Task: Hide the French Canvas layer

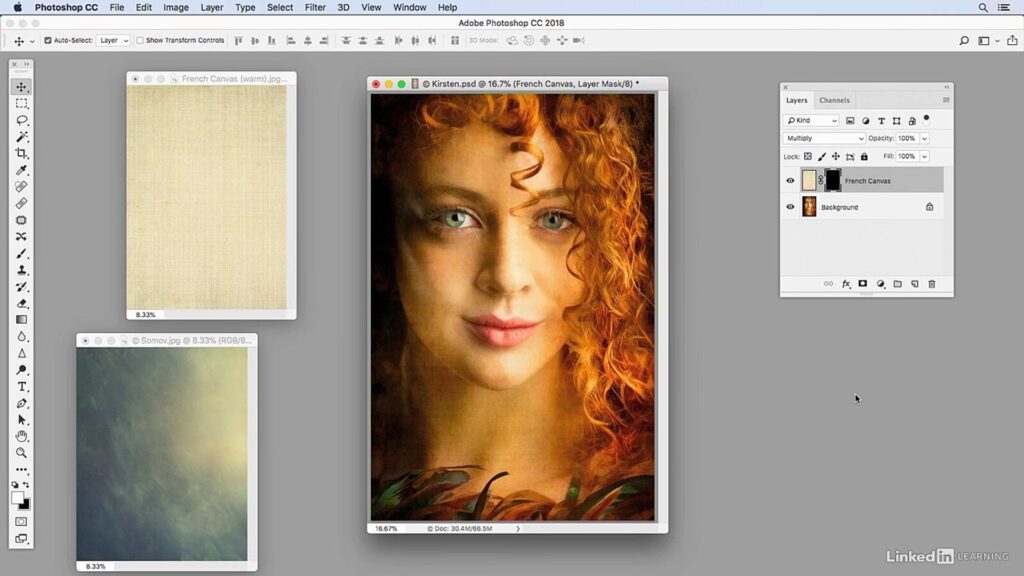Action: click(790, 181)
